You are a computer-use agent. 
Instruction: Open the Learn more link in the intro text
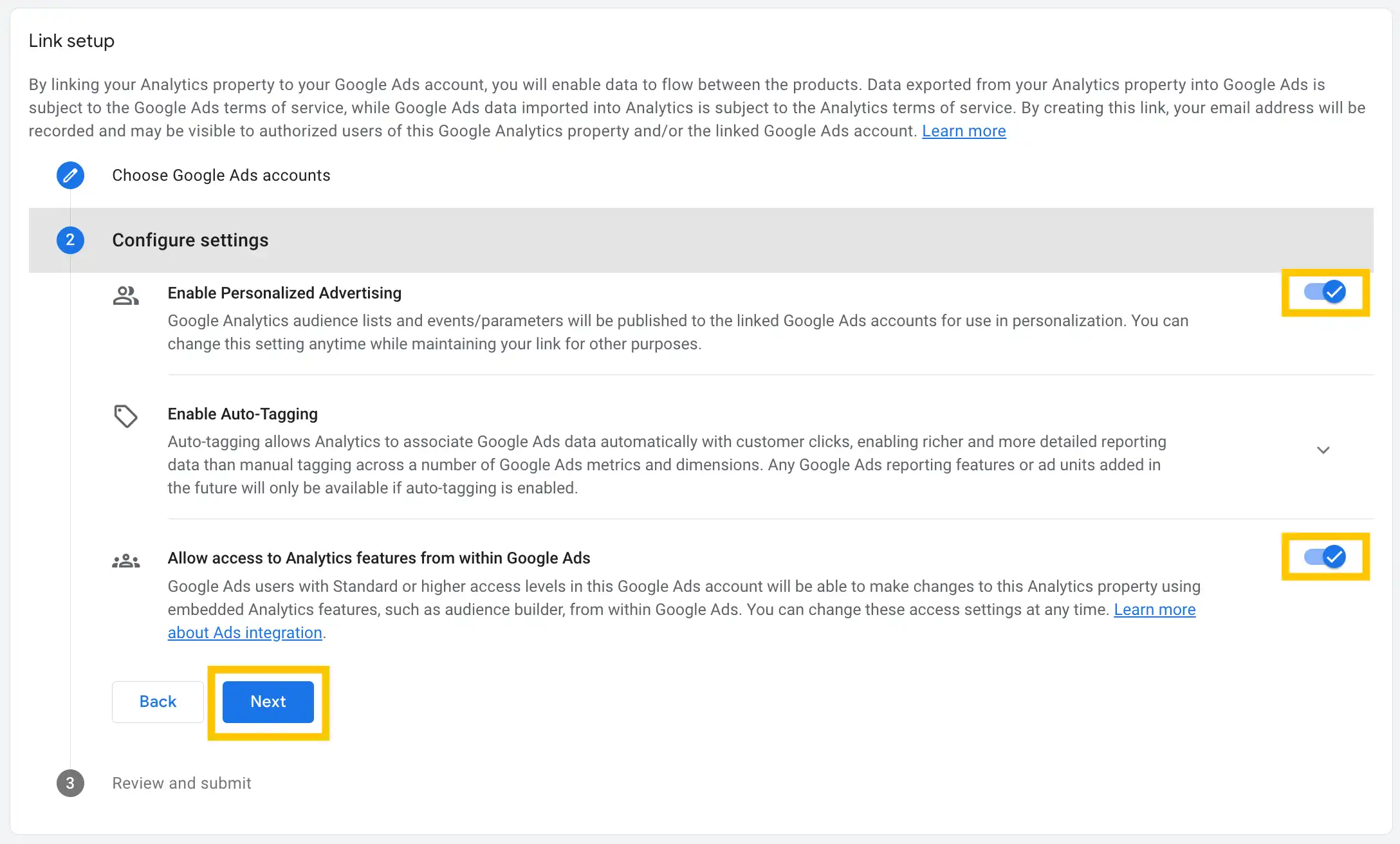(x=964, y=131)
